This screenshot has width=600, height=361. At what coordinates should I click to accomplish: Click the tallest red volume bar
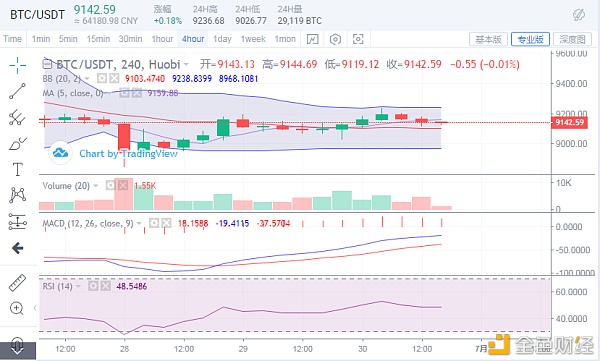click(x=124, y=194)
